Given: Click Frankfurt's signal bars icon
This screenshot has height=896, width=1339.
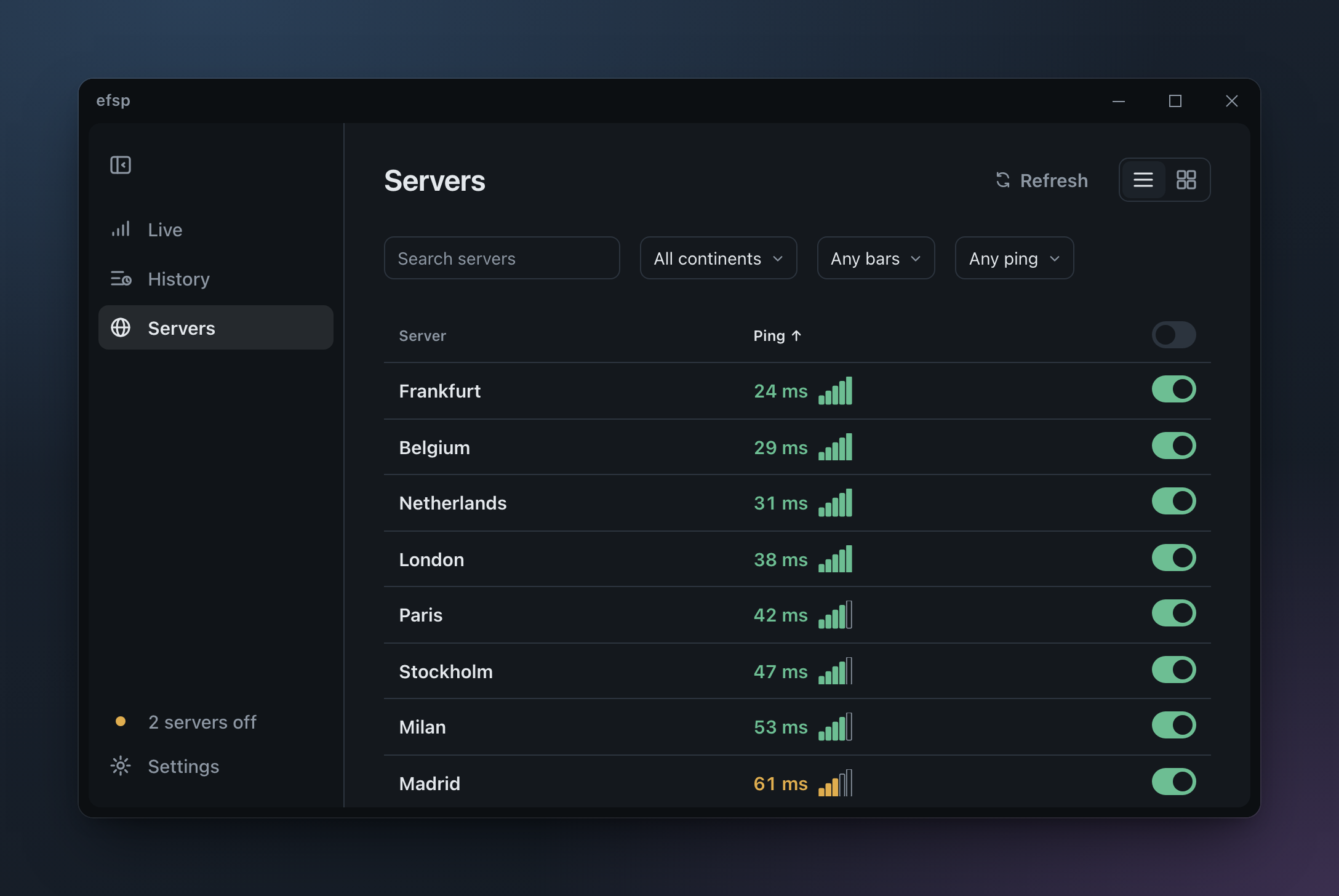Looking at the screenshot, I should (835, 390).
